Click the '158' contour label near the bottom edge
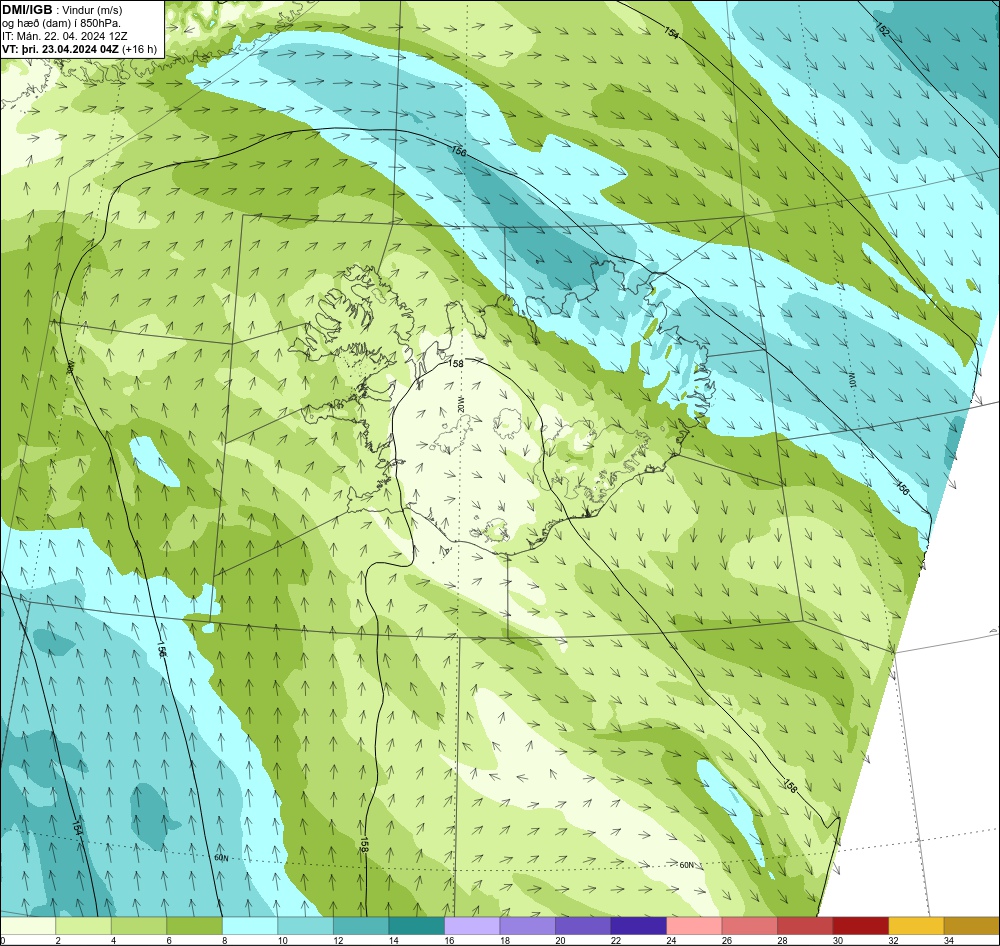The width and height of the screenshot is (1000, 946). (364, 844)
